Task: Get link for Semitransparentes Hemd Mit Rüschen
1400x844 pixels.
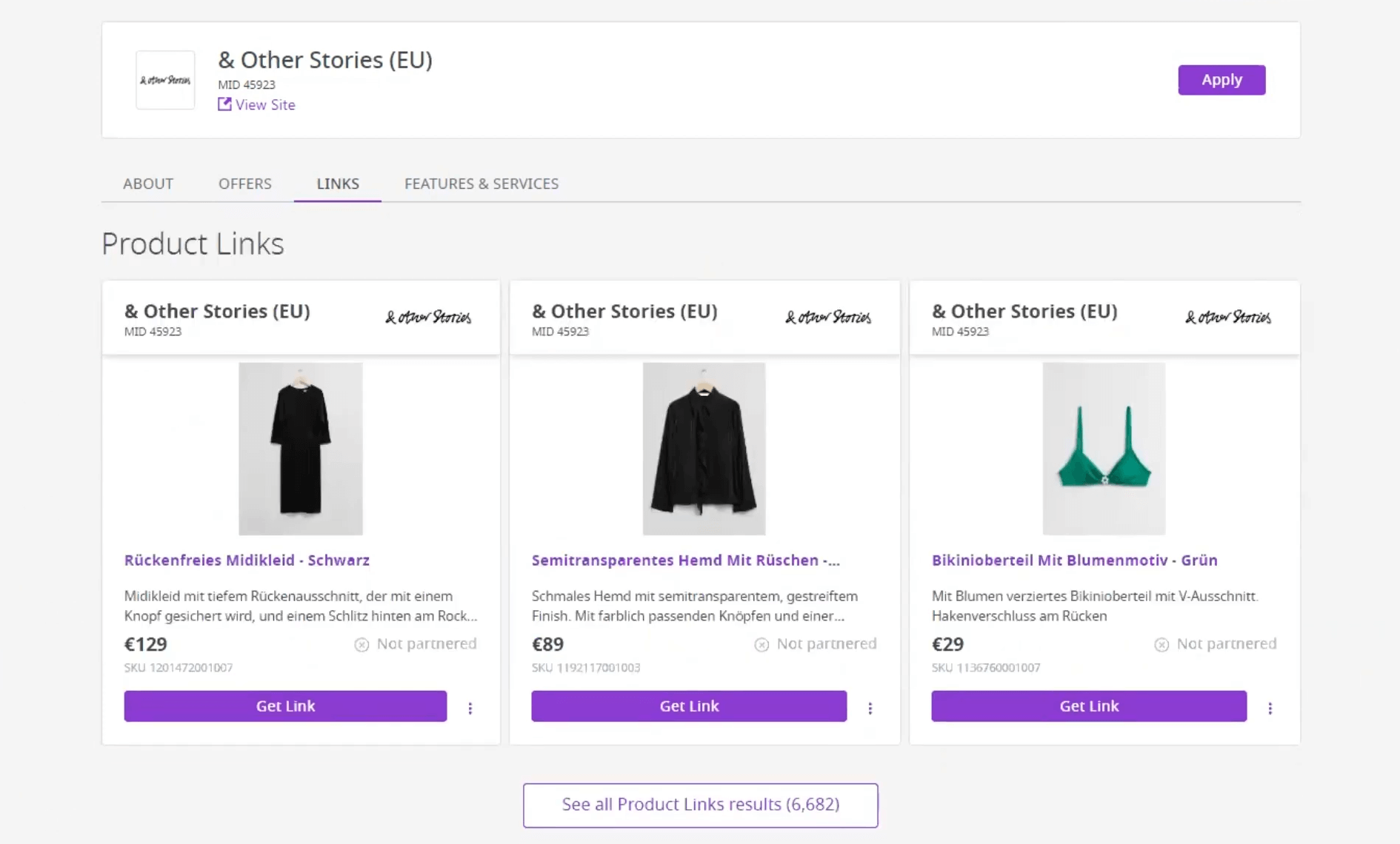Action: click(689, 706)
